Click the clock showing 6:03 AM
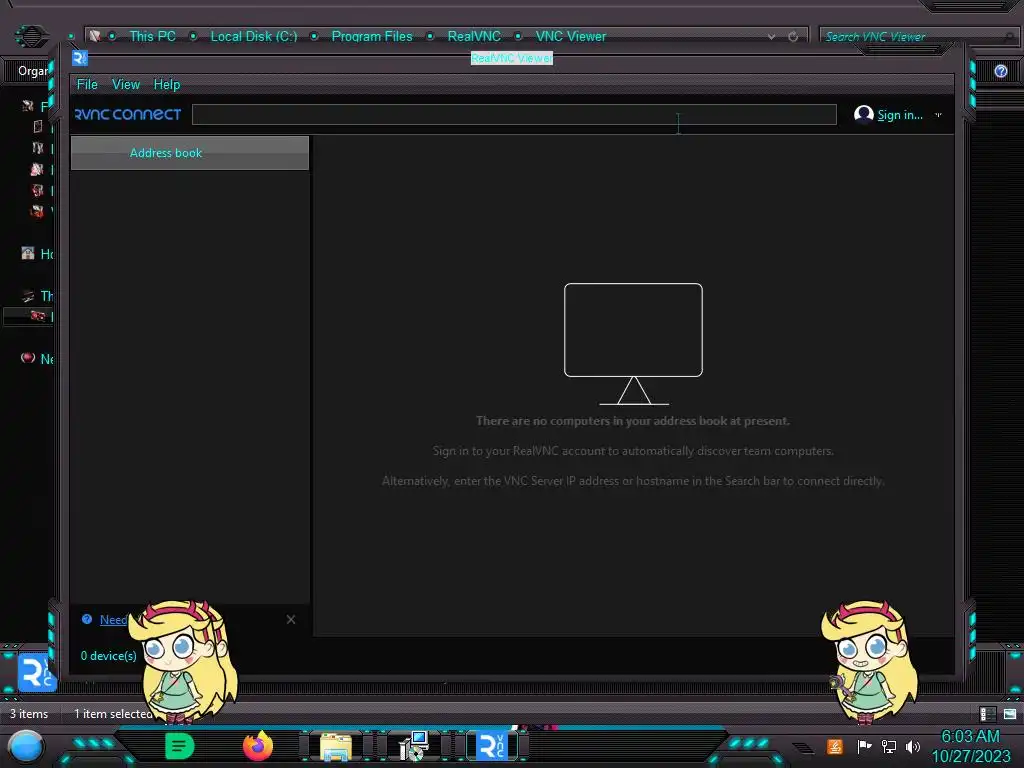 [970, 737]
